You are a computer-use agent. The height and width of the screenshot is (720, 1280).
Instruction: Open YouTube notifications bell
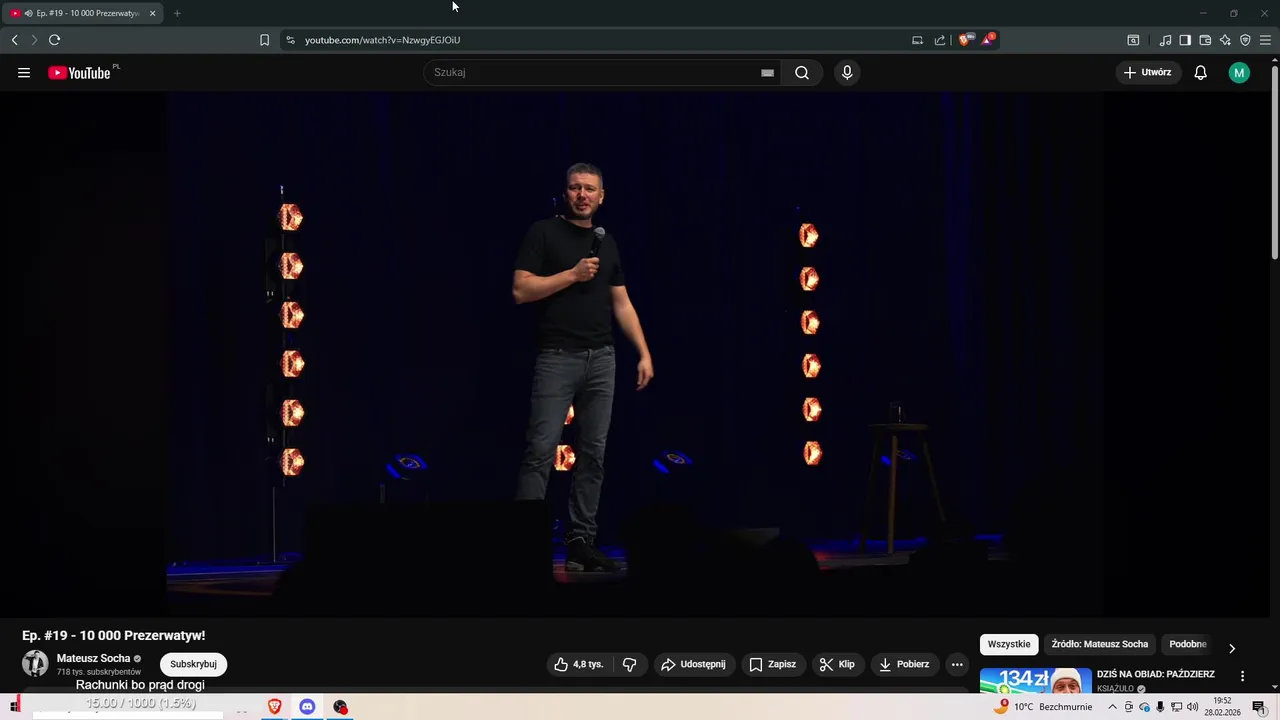(x=1201, y=72)
